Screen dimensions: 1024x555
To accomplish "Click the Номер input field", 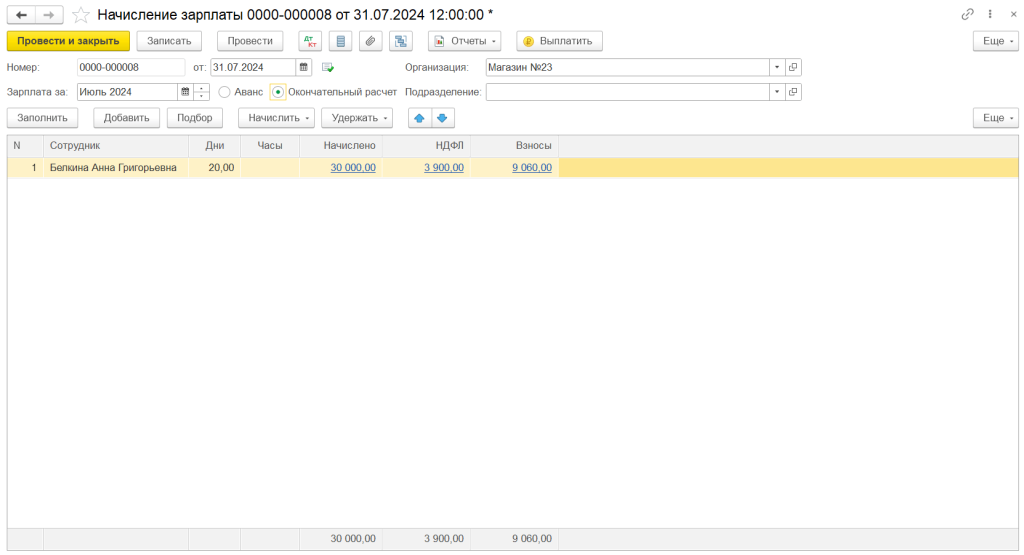I will pos(130,67).
